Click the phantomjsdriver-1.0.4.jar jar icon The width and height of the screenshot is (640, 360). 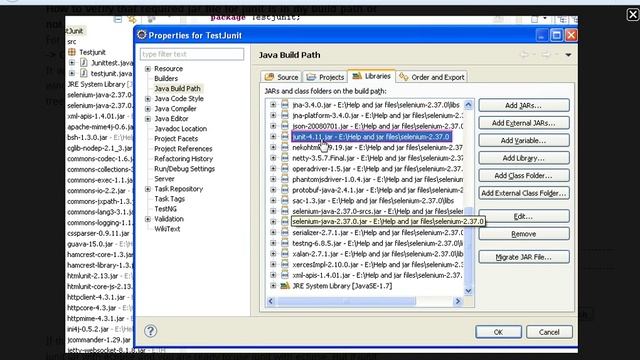pos(284,179)
